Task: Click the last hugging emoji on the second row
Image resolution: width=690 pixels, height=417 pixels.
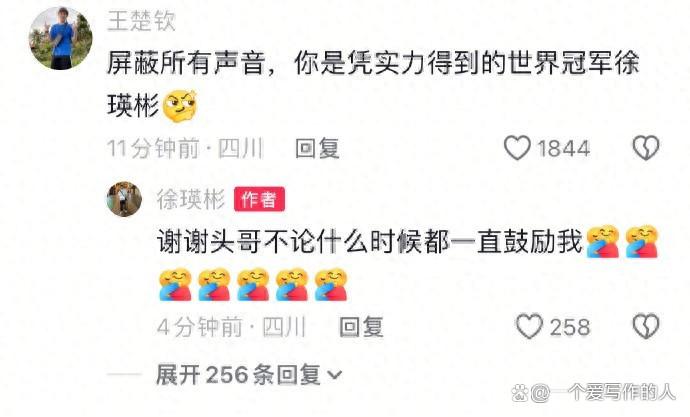Action: coord(331,285)
